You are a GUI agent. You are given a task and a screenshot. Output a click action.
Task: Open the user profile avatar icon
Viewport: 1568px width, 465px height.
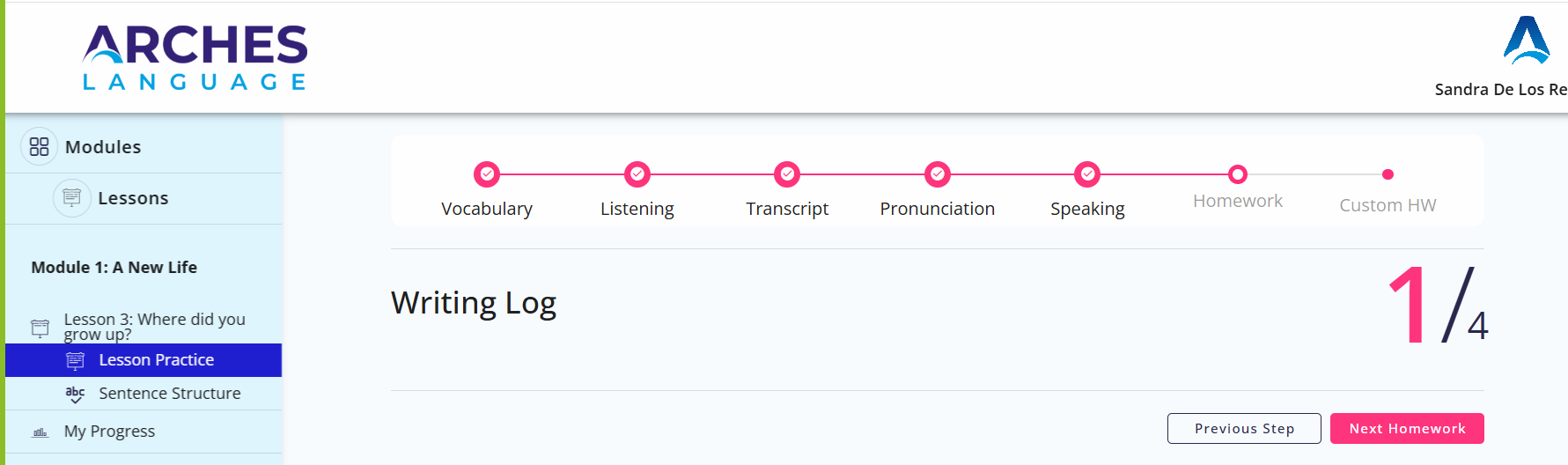tap(1527, 41)
